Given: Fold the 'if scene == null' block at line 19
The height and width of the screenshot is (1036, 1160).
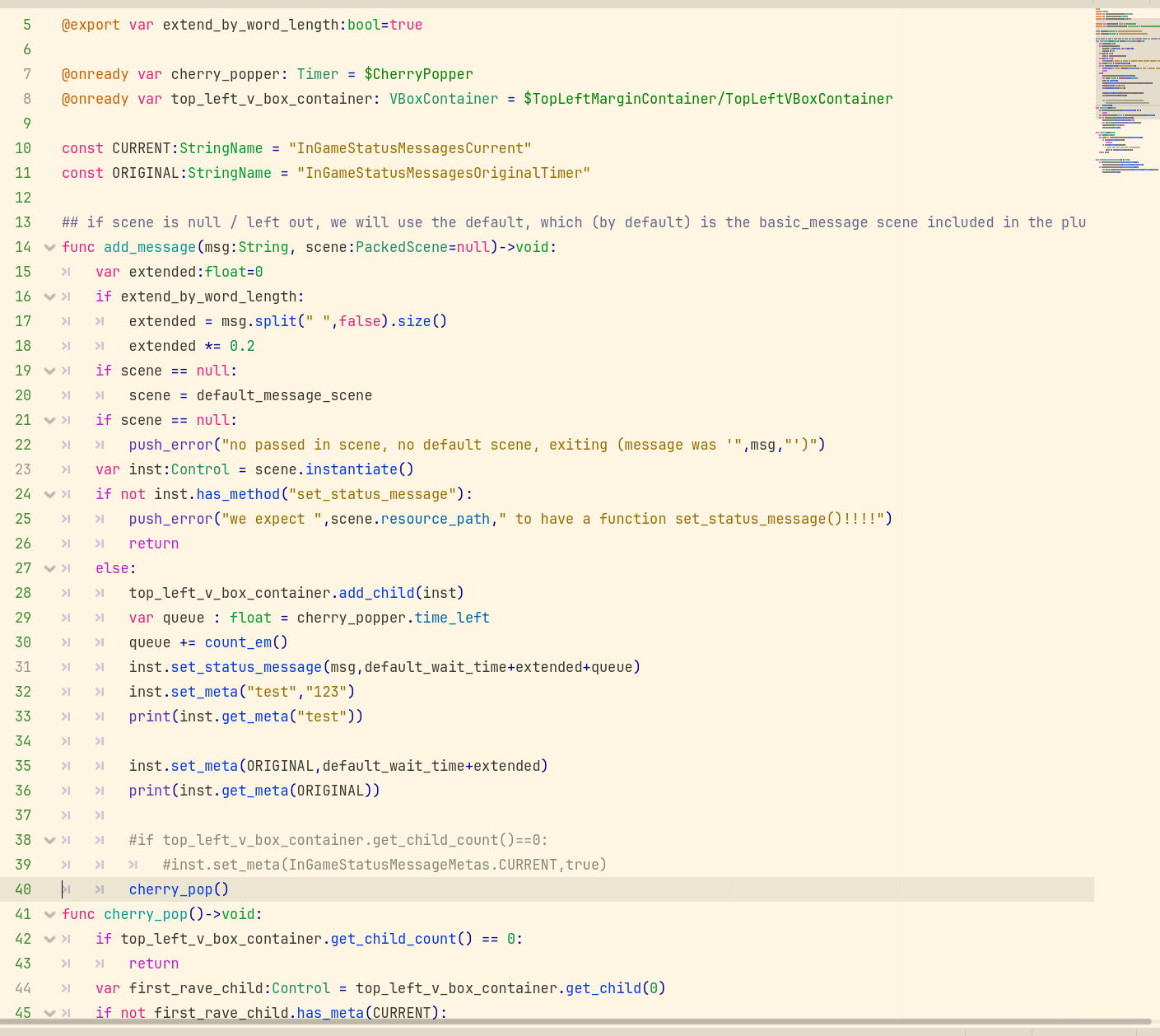Looking at the screenshot, I should click(49, 371).
